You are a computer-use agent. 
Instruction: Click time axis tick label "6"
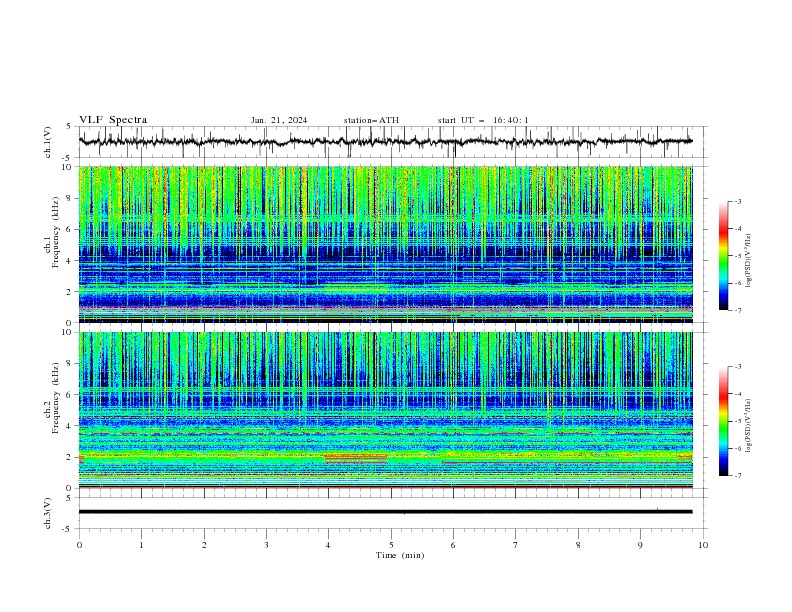coord(453,545)
